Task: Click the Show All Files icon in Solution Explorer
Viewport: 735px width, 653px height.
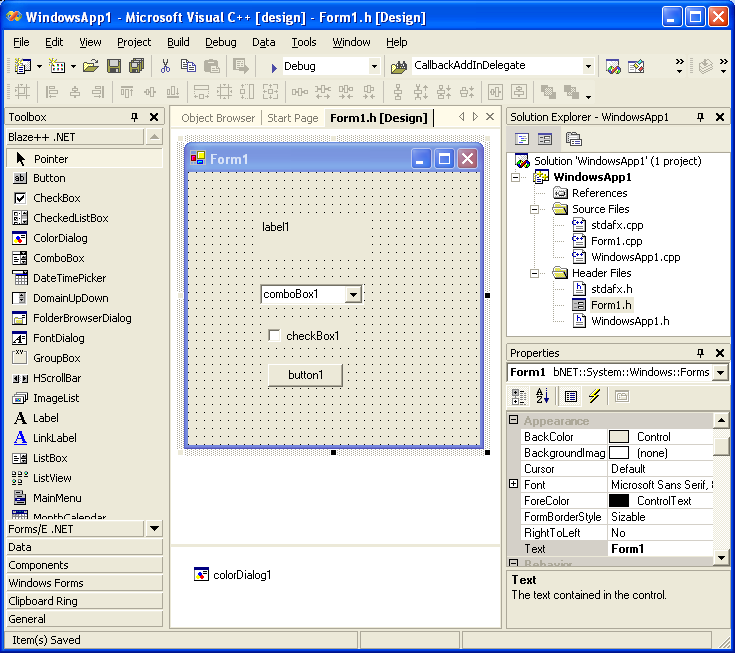Action: (x=574, y=139)
